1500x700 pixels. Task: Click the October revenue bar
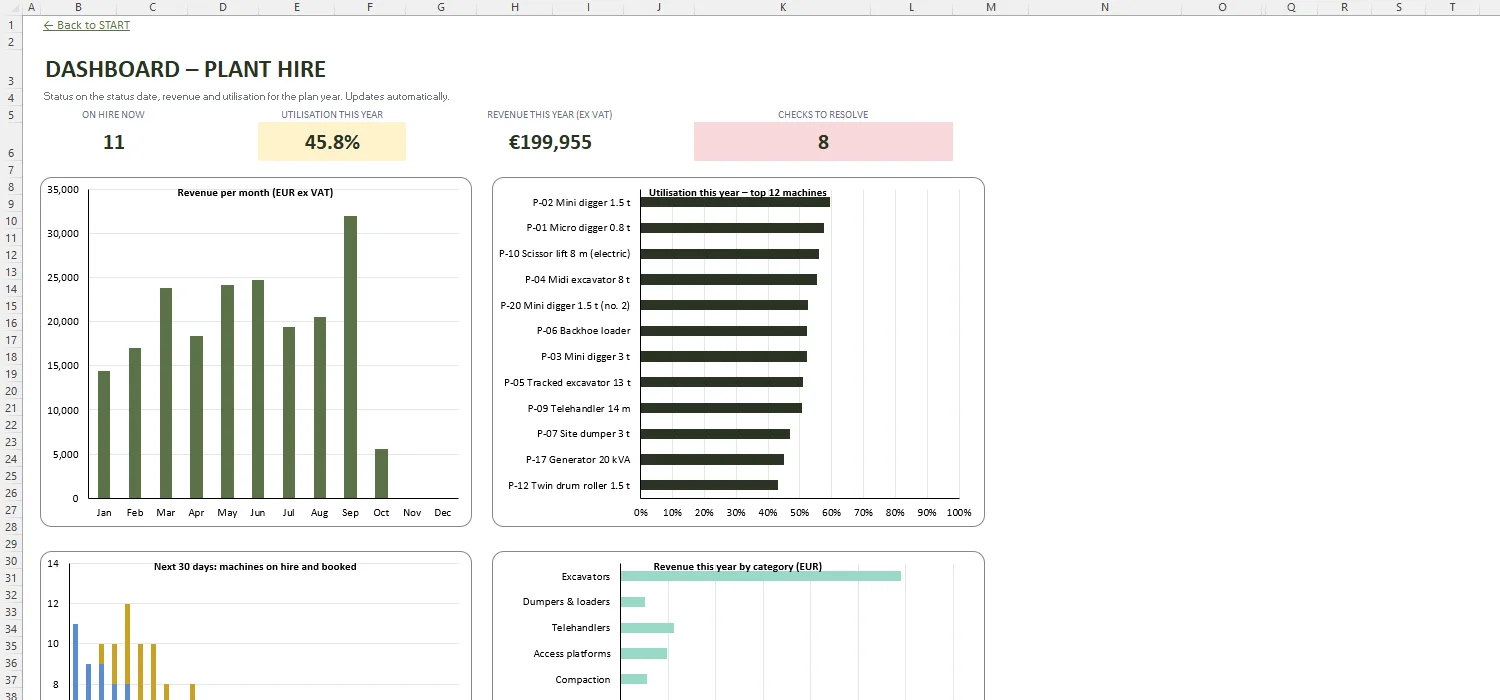click(x=381, y=473)
